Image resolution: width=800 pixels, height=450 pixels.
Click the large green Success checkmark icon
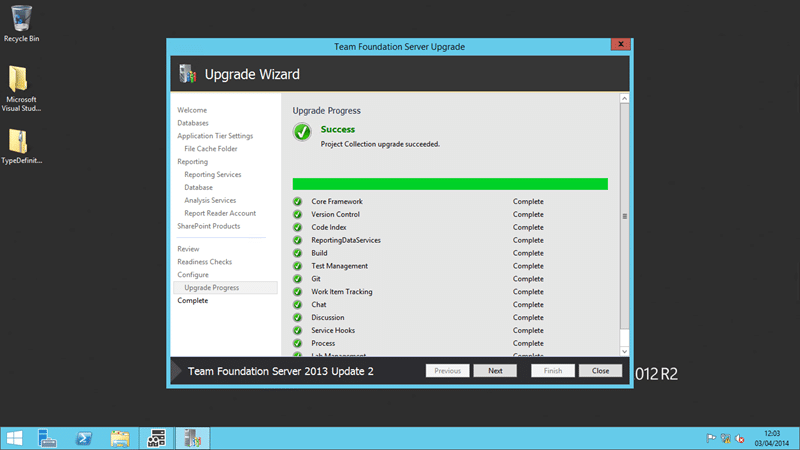pyautogui.click(x=302, y=132)
